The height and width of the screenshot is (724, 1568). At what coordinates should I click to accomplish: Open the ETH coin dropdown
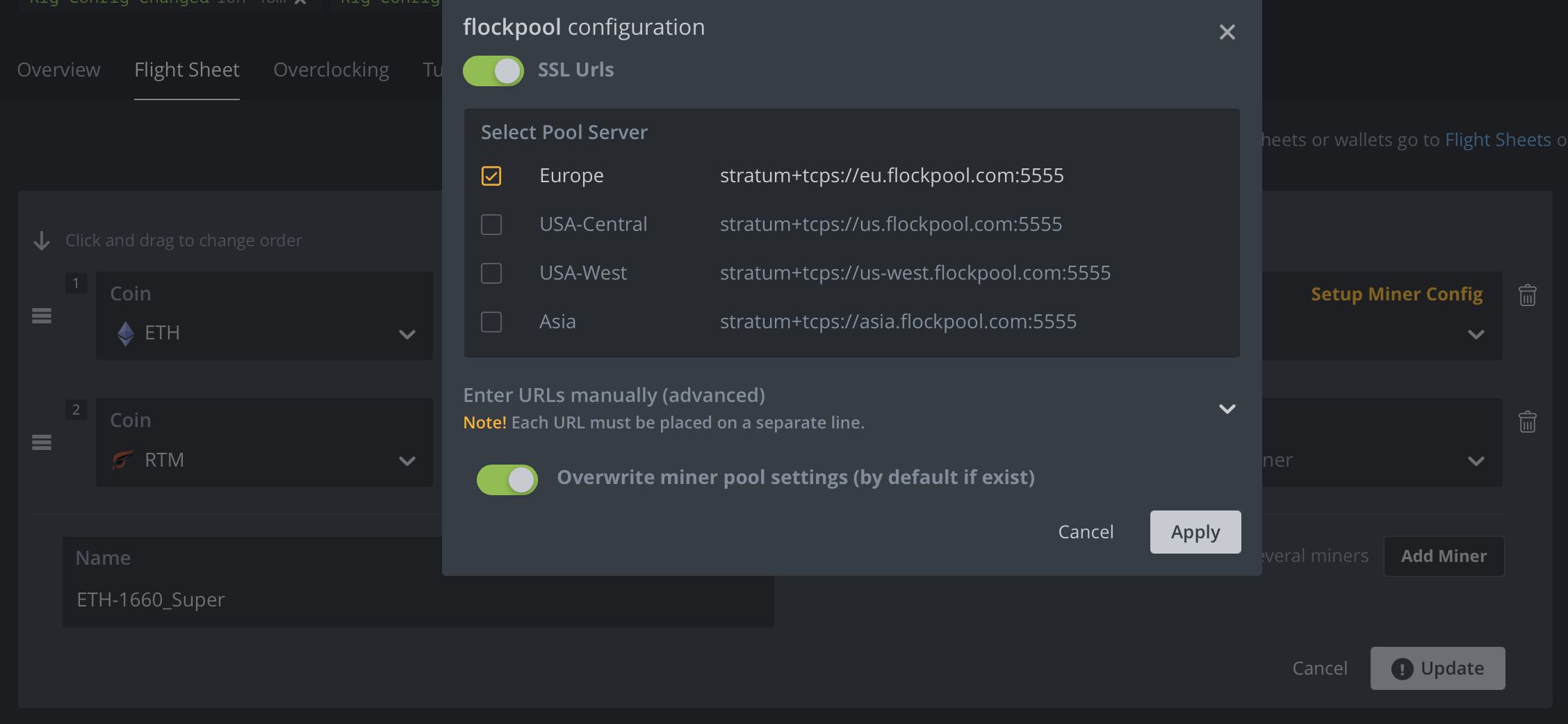(407, 335)
